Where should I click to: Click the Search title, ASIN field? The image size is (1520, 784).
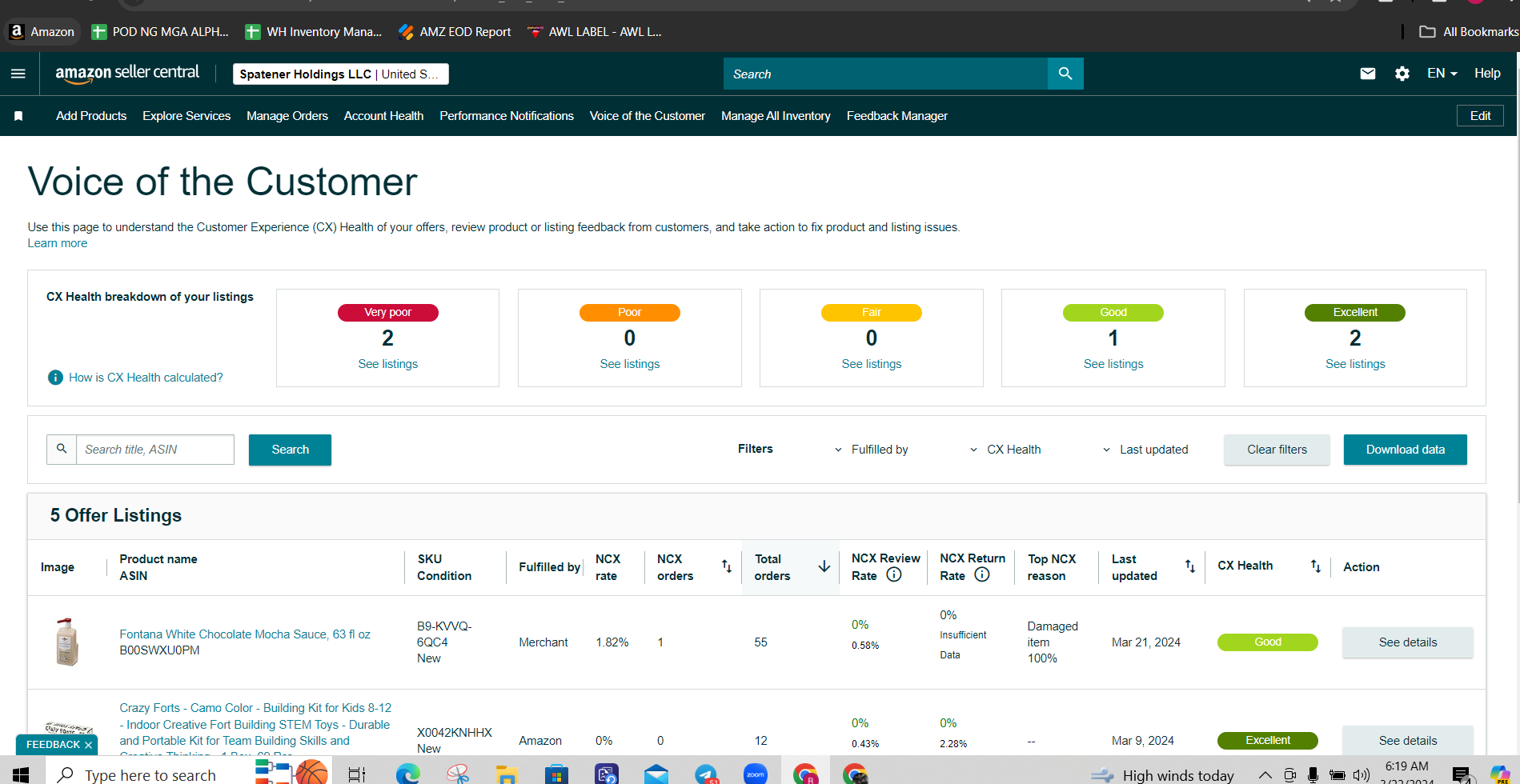click(x=155, y=450)
